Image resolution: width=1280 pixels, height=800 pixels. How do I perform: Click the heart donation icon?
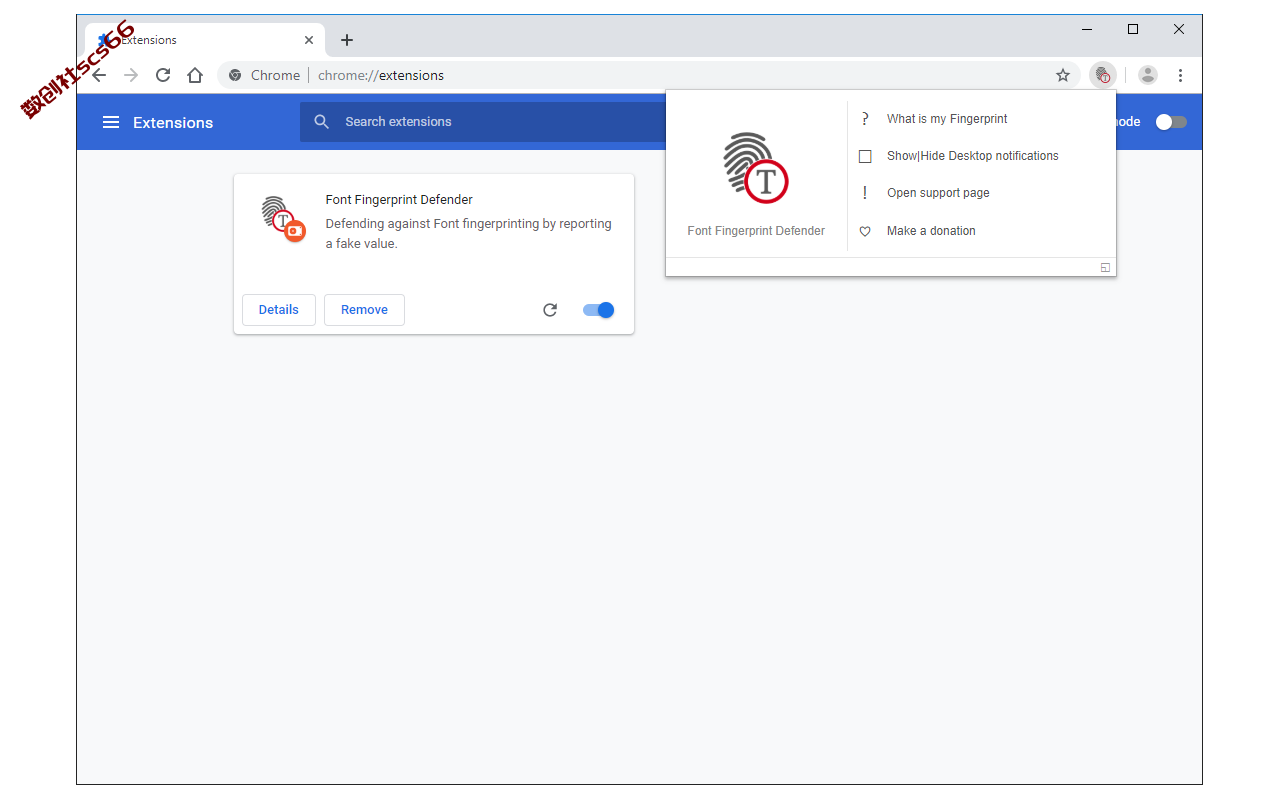(x=865, y=231)
